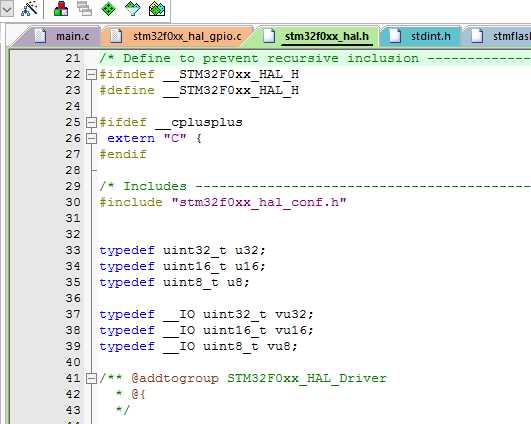
Task: Click "@{" on line 42
Action: tap(139, 394)
